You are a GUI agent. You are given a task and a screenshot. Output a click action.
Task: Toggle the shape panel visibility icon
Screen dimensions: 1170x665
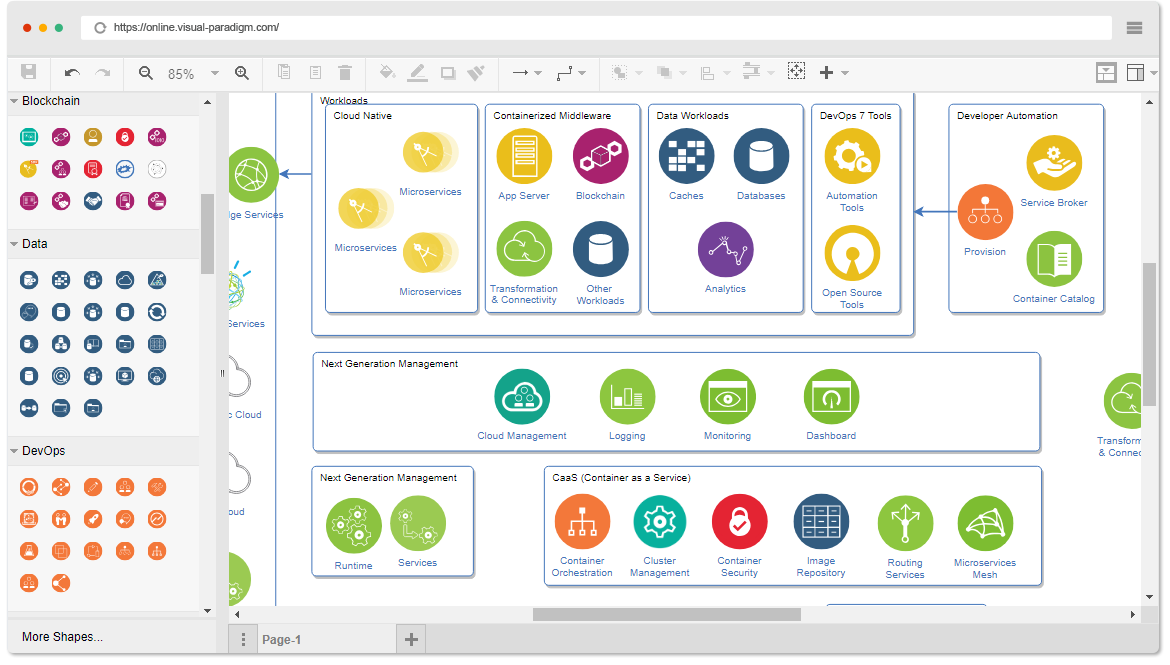pyautogui.click(x=1105, y=72)
